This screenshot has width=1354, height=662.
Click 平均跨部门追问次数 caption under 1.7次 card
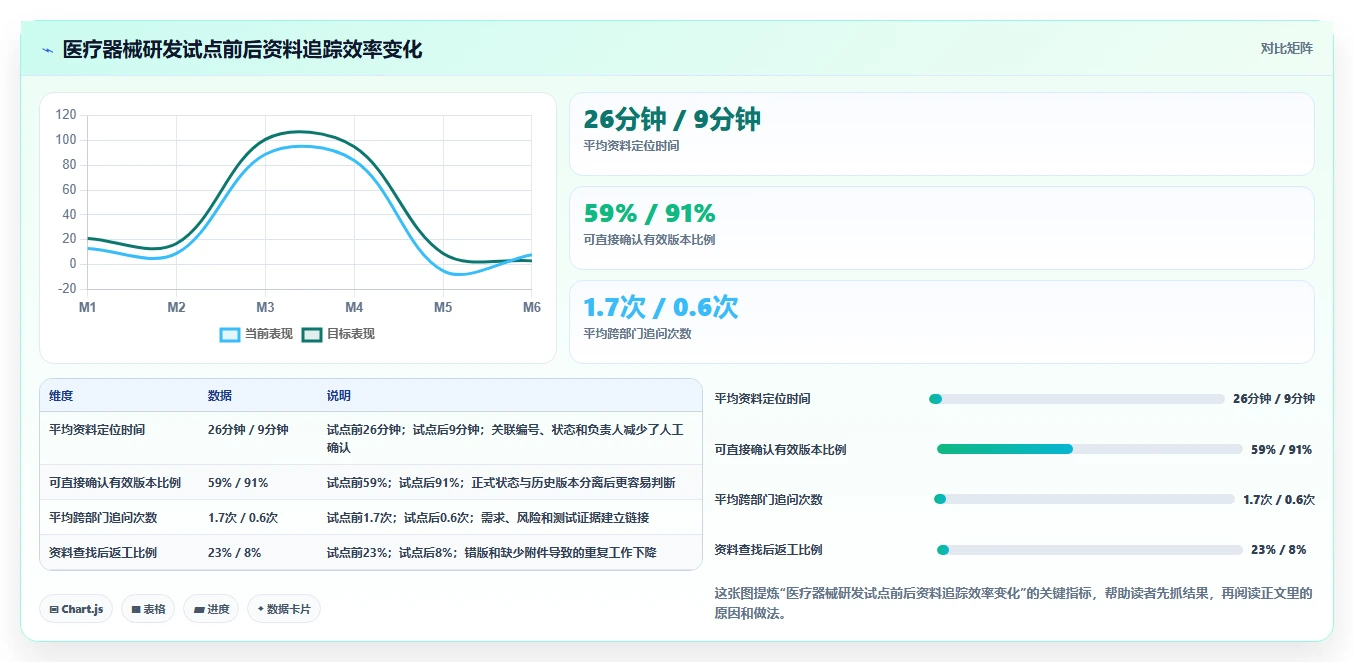click(x=638, y=334)
